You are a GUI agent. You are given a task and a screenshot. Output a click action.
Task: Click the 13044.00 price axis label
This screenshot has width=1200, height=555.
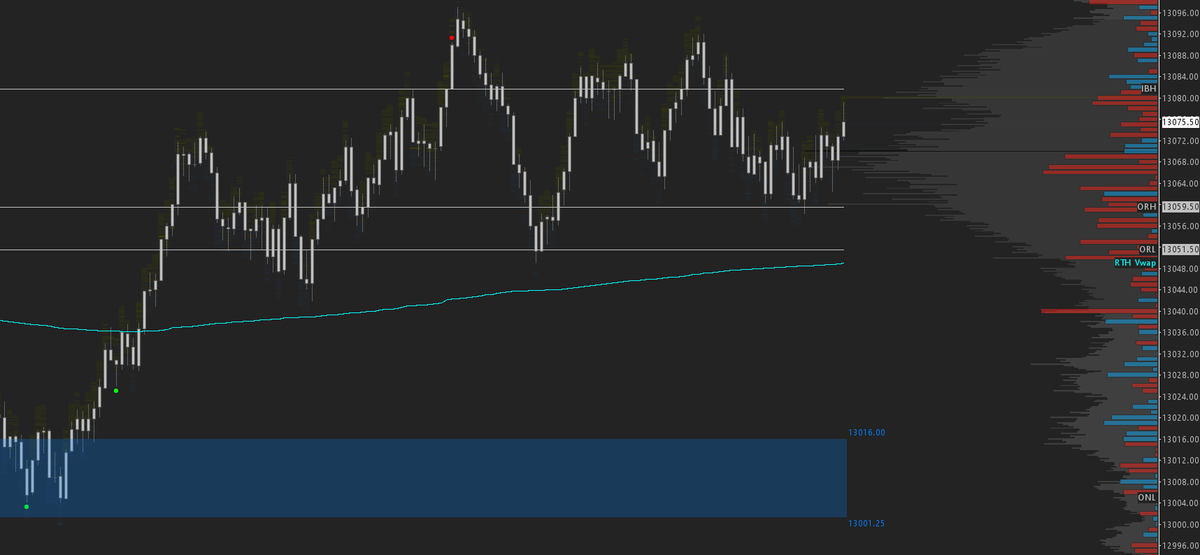(x=1181, y=290)
